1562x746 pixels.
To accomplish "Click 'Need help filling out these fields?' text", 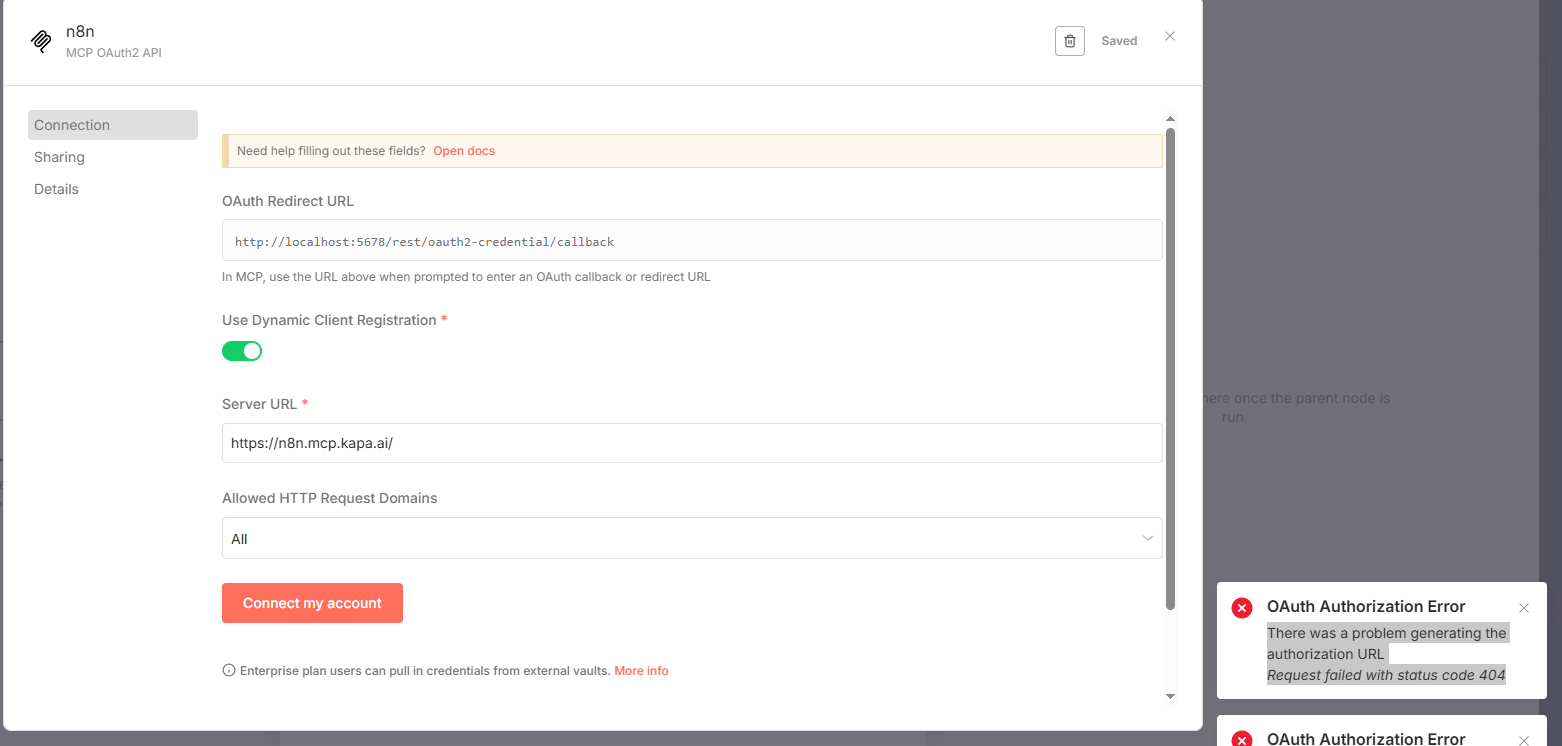I will (x=331, y=151).
